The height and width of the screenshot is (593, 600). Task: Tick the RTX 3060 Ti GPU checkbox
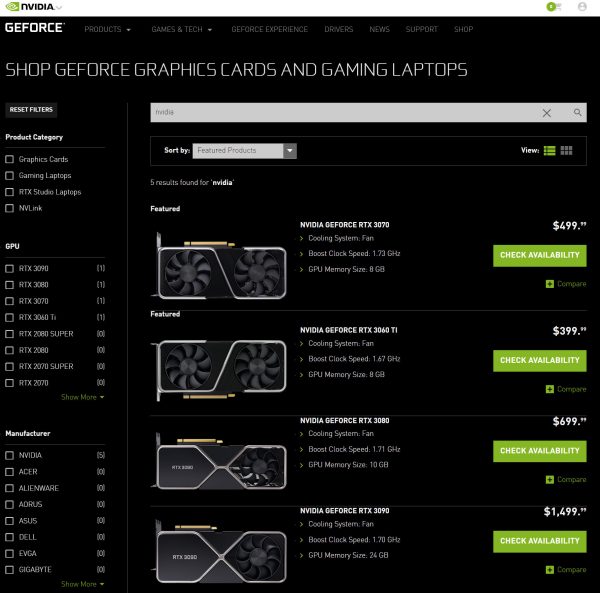coord(10,318)
